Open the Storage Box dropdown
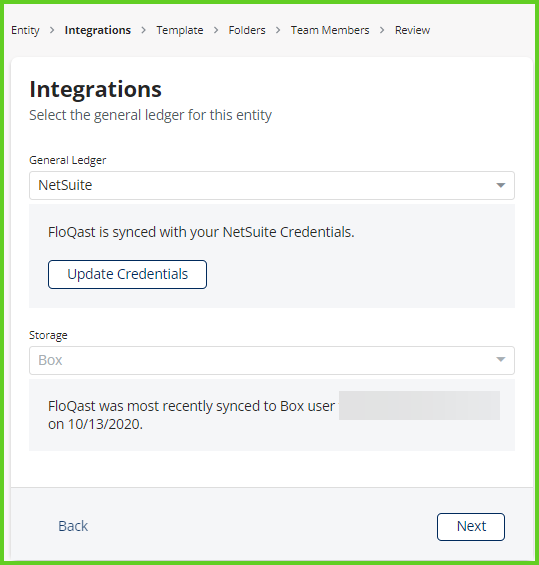 [x=272, y=360]
